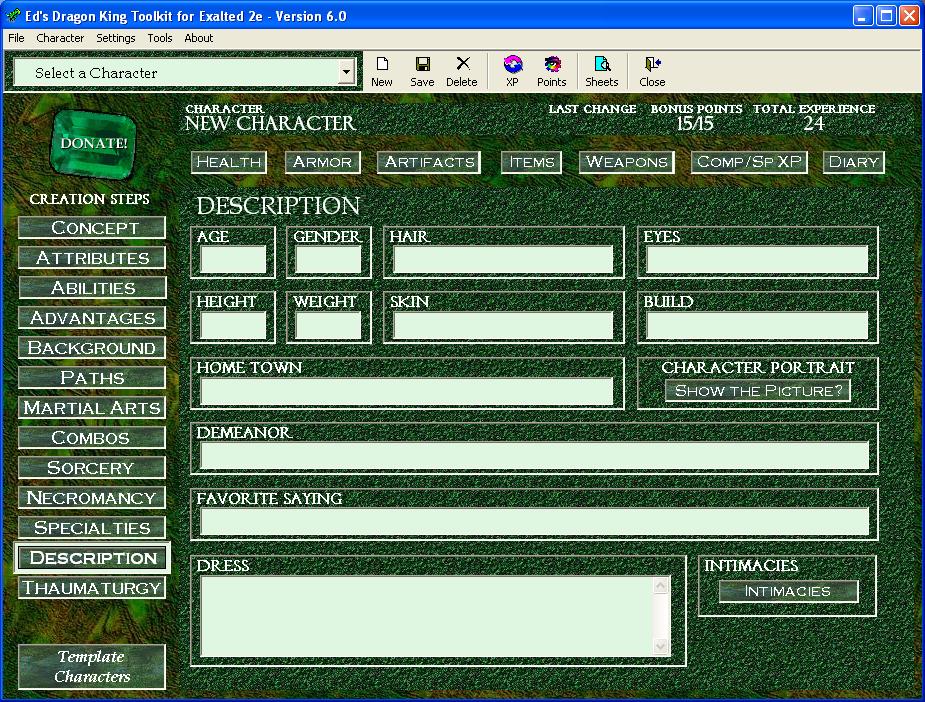Screen dimensions: 925x702
Task: Click the Total Experience value 24
Action: coord(814,123)
